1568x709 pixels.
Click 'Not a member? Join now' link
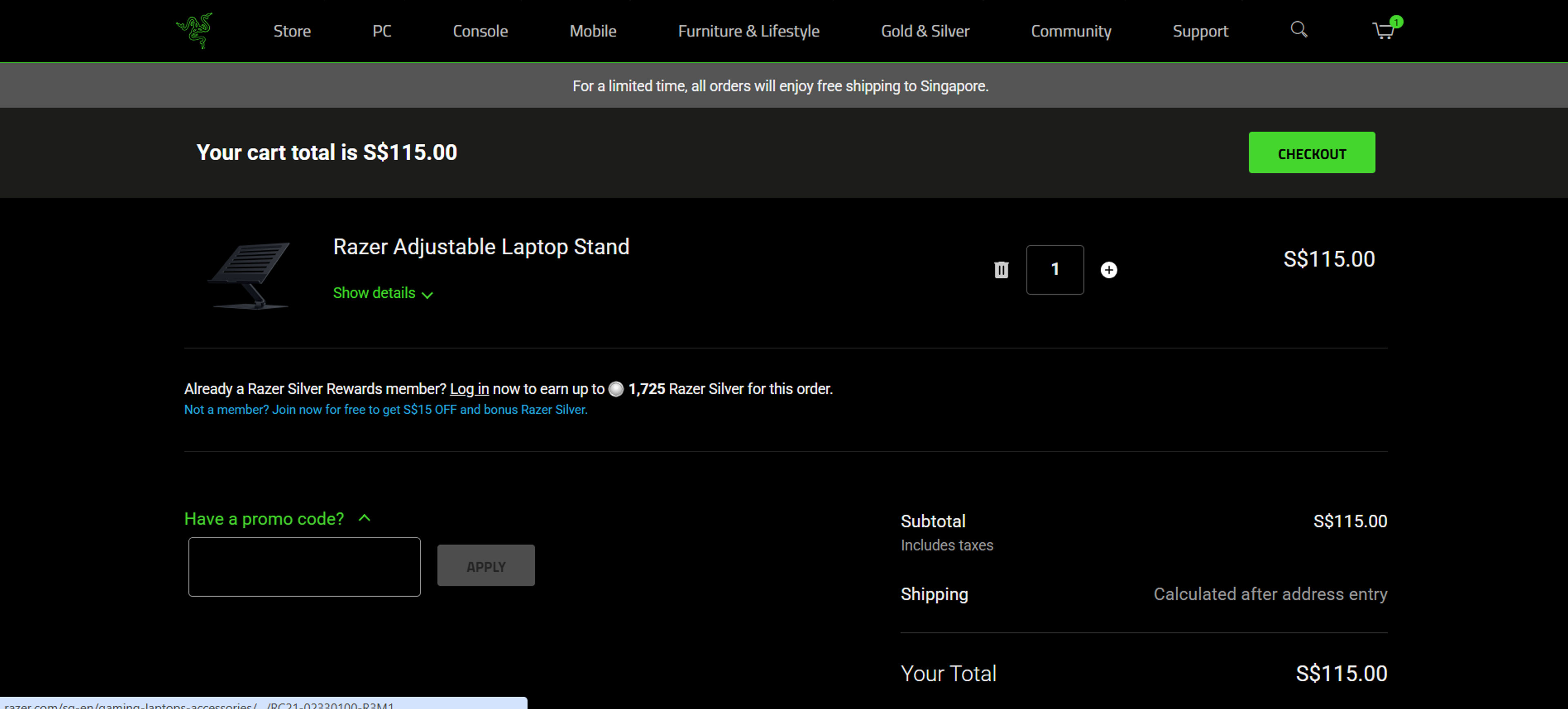(x=386, y=410)
